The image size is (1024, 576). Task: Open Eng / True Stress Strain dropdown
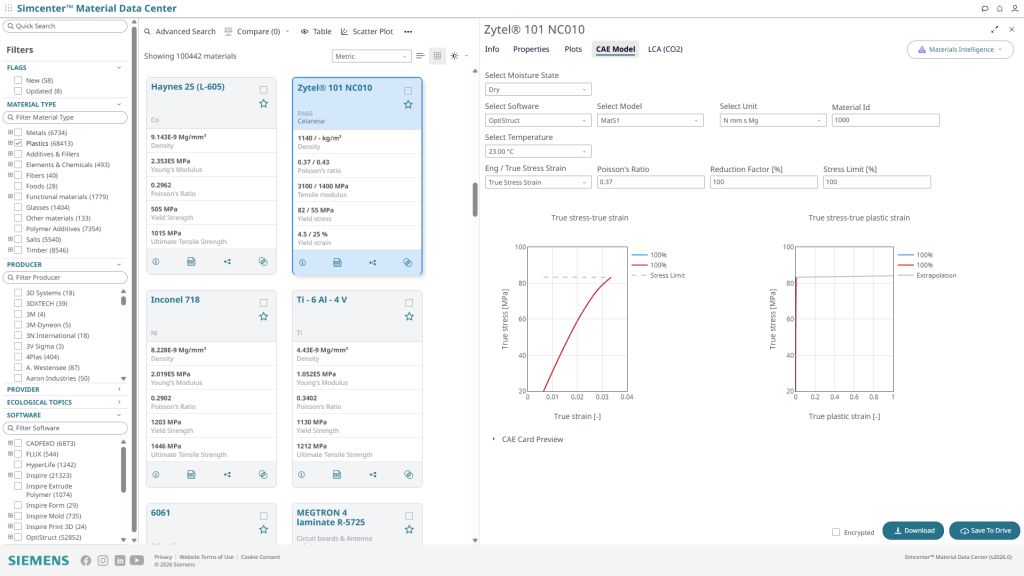tap(538, 182)
